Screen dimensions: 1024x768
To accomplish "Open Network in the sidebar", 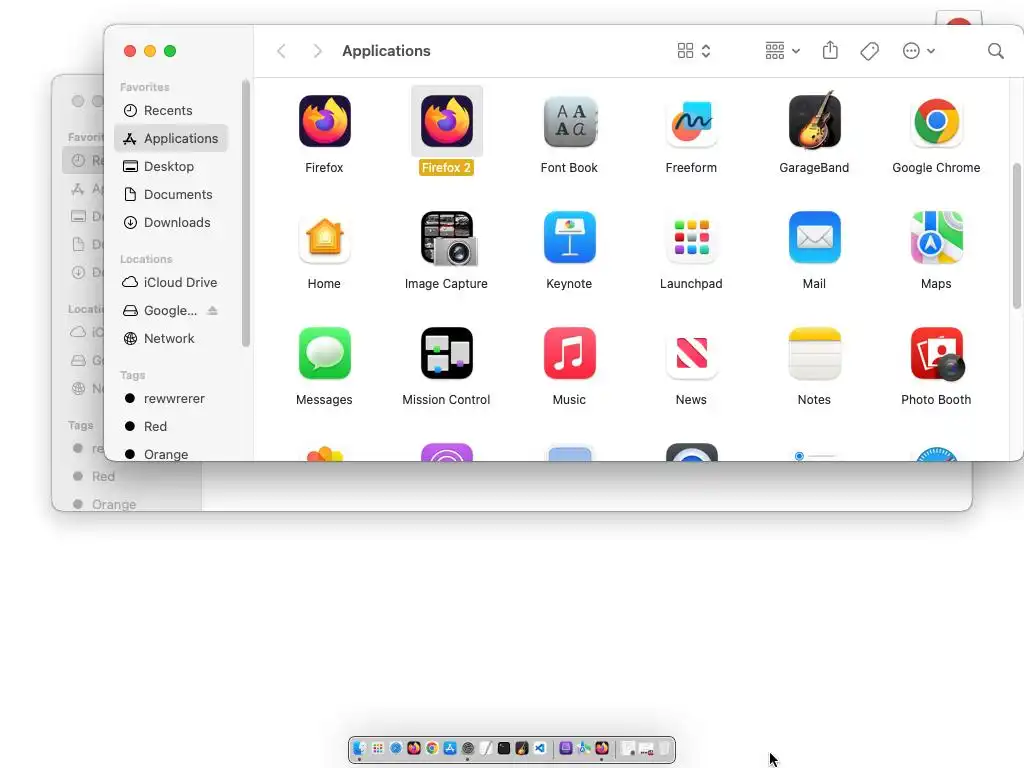I will (171, 338).
